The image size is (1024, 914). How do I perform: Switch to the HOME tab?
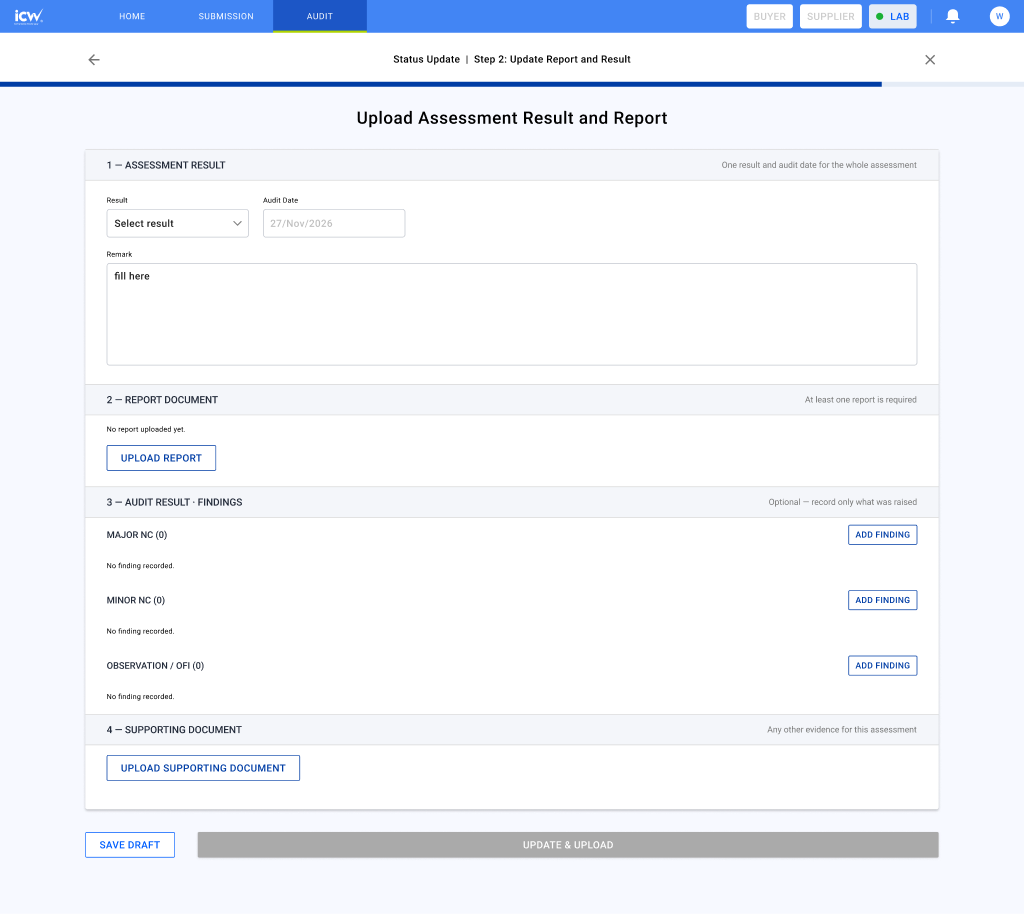[132, 16]
